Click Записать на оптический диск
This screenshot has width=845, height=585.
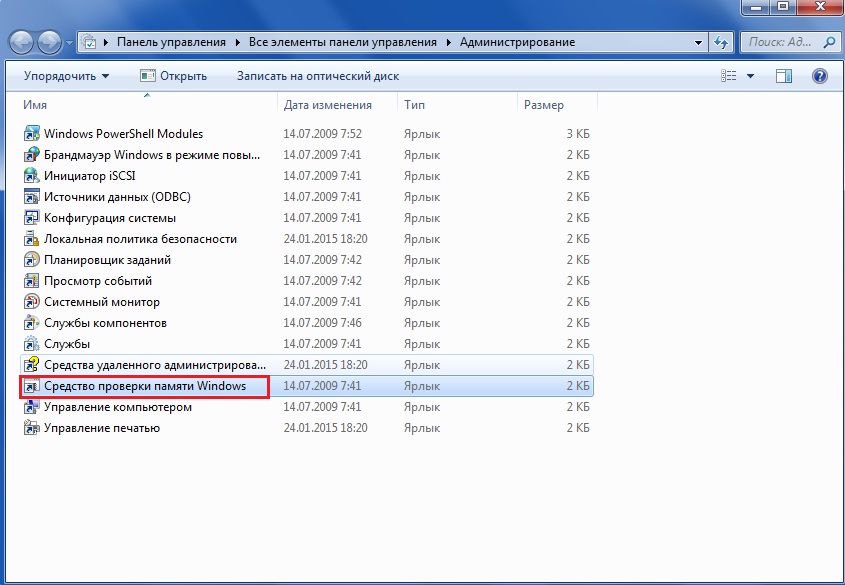(317, 76)
